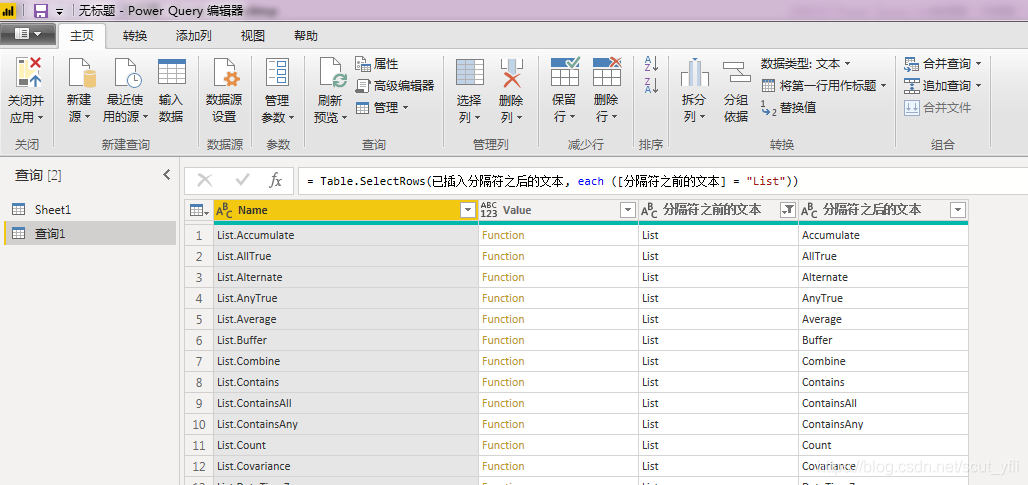Click the Function link in List.Count row
Viewport: 1028px width, 485px height.
503,444
